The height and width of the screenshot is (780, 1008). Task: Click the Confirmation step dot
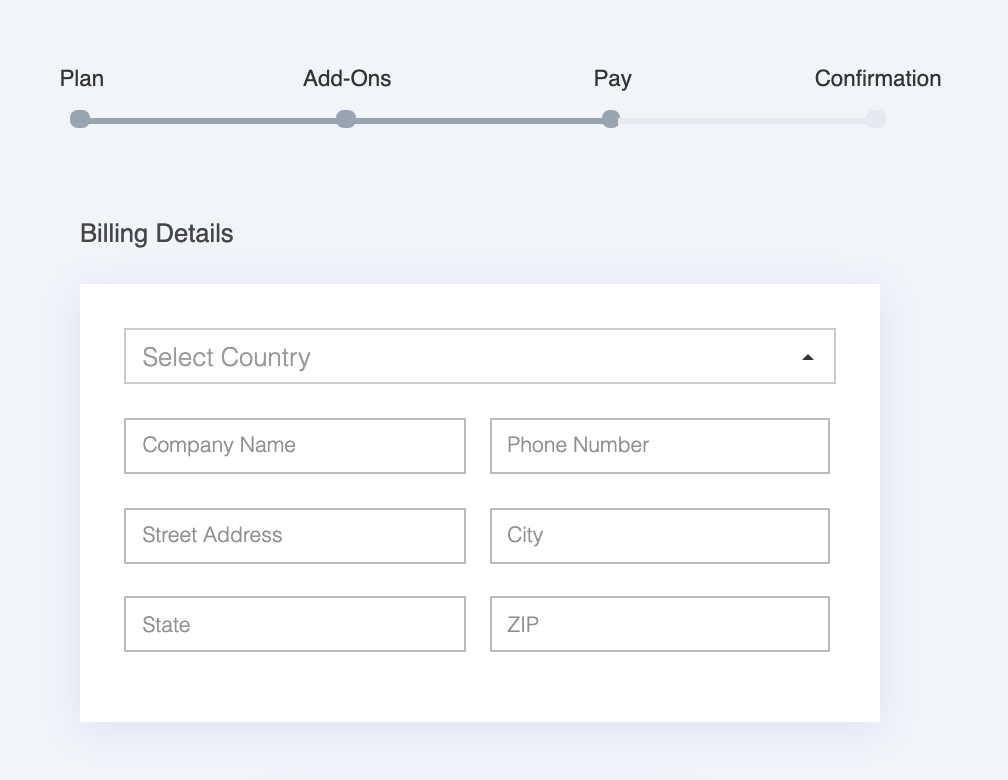pyautogui.click(x=876, y=120)
